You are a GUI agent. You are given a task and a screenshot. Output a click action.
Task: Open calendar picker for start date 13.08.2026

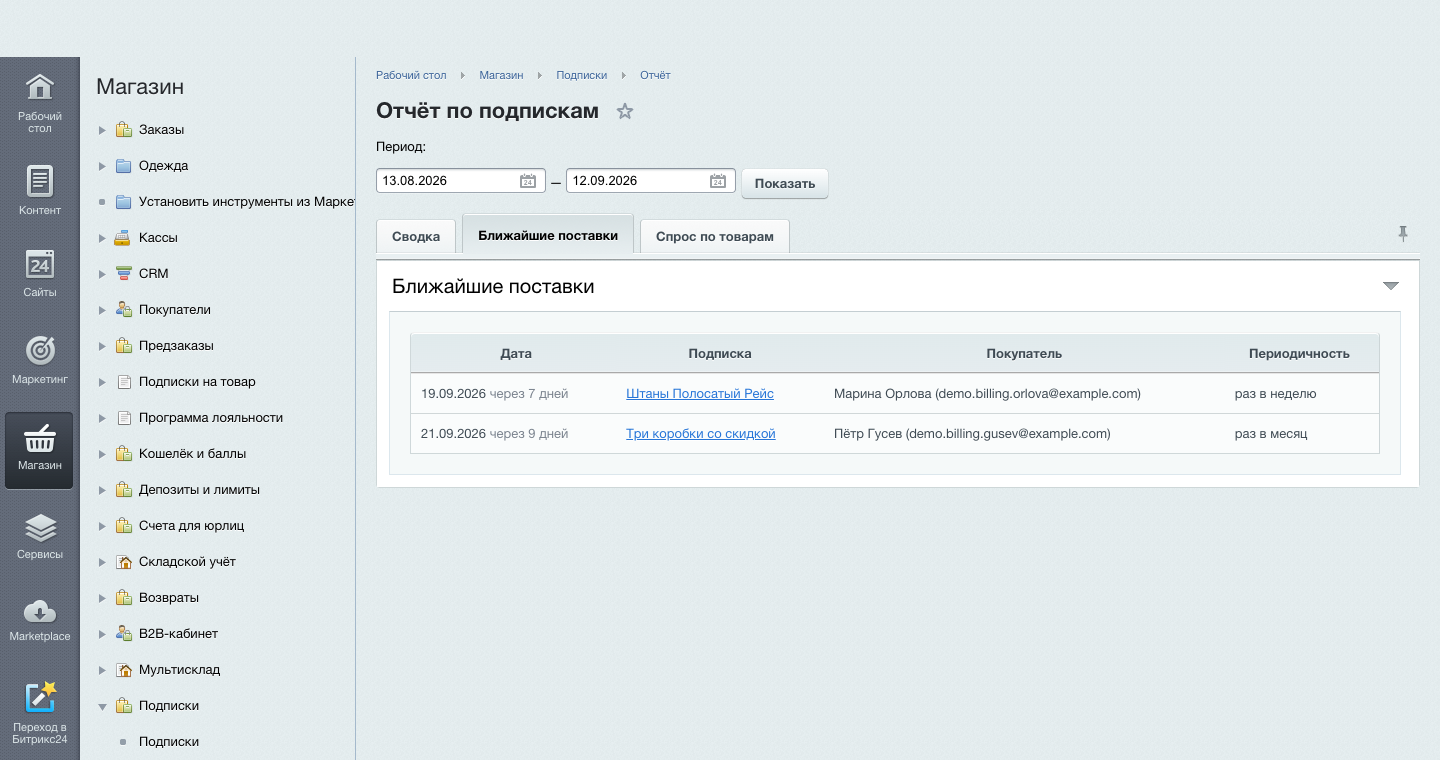528,181
